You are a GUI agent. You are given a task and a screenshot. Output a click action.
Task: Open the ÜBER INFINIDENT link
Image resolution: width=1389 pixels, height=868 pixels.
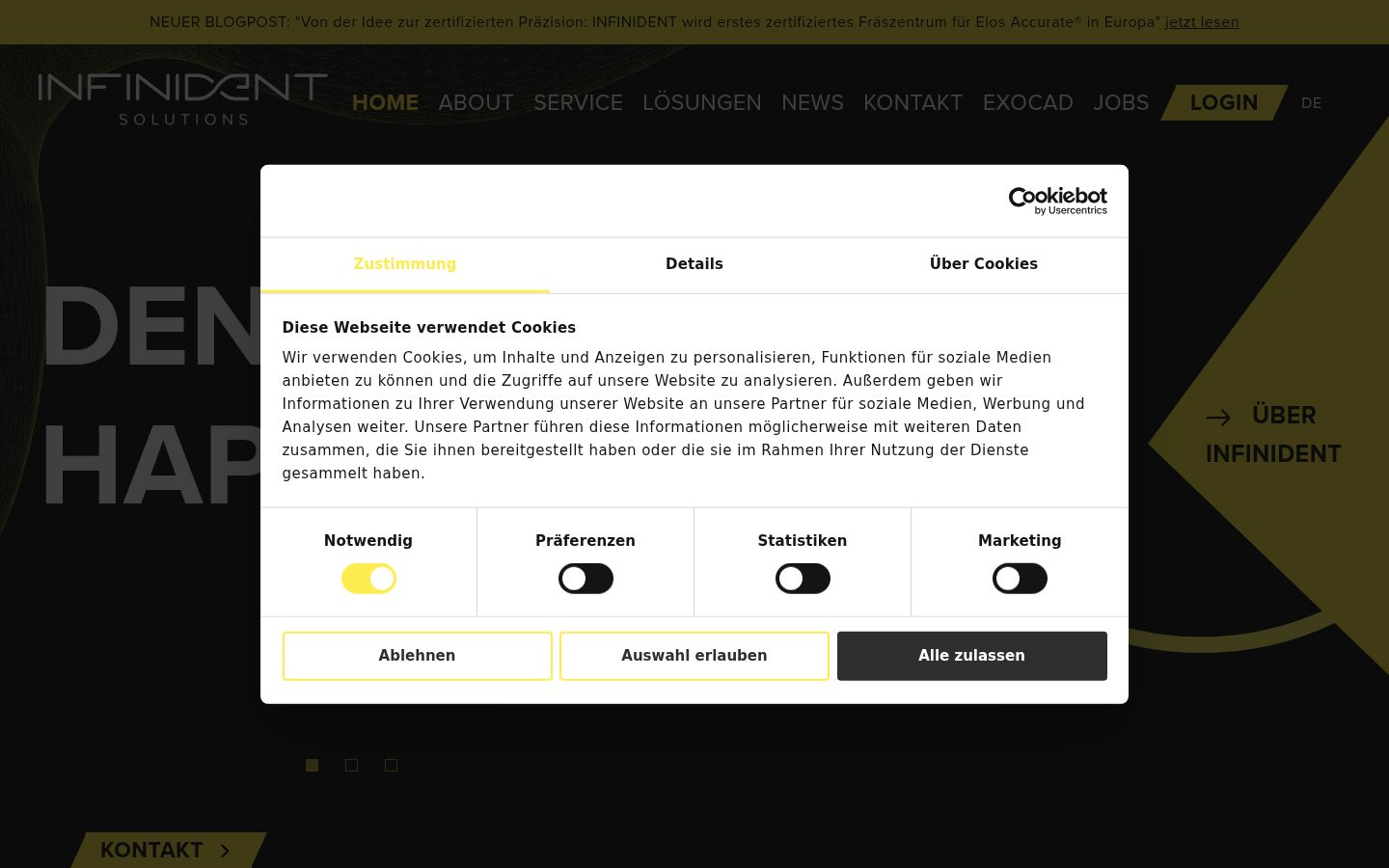click(x=1273, y=434)
